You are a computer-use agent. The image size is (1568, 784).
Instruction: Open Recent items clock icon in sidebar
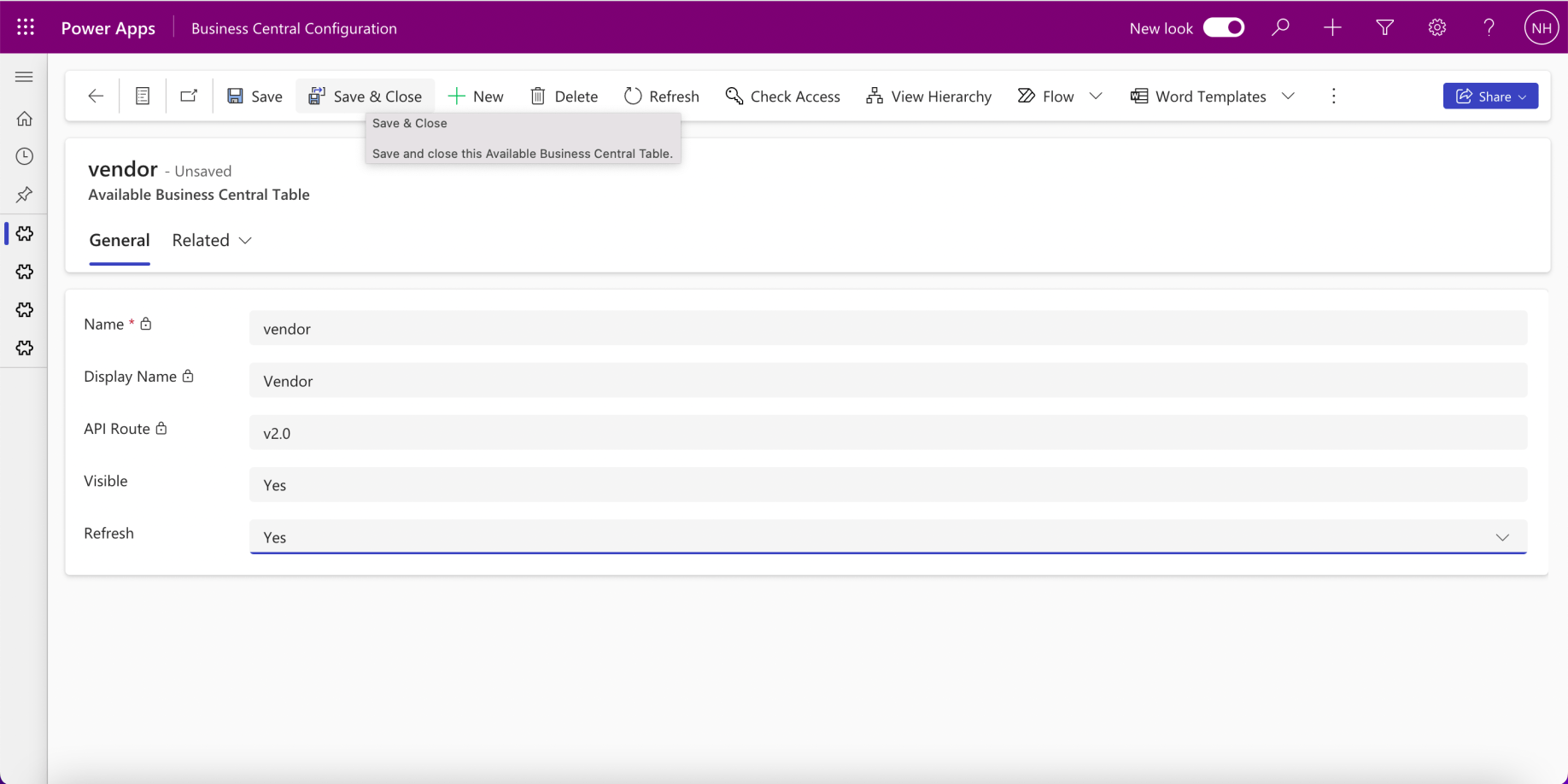click(24, 156)
